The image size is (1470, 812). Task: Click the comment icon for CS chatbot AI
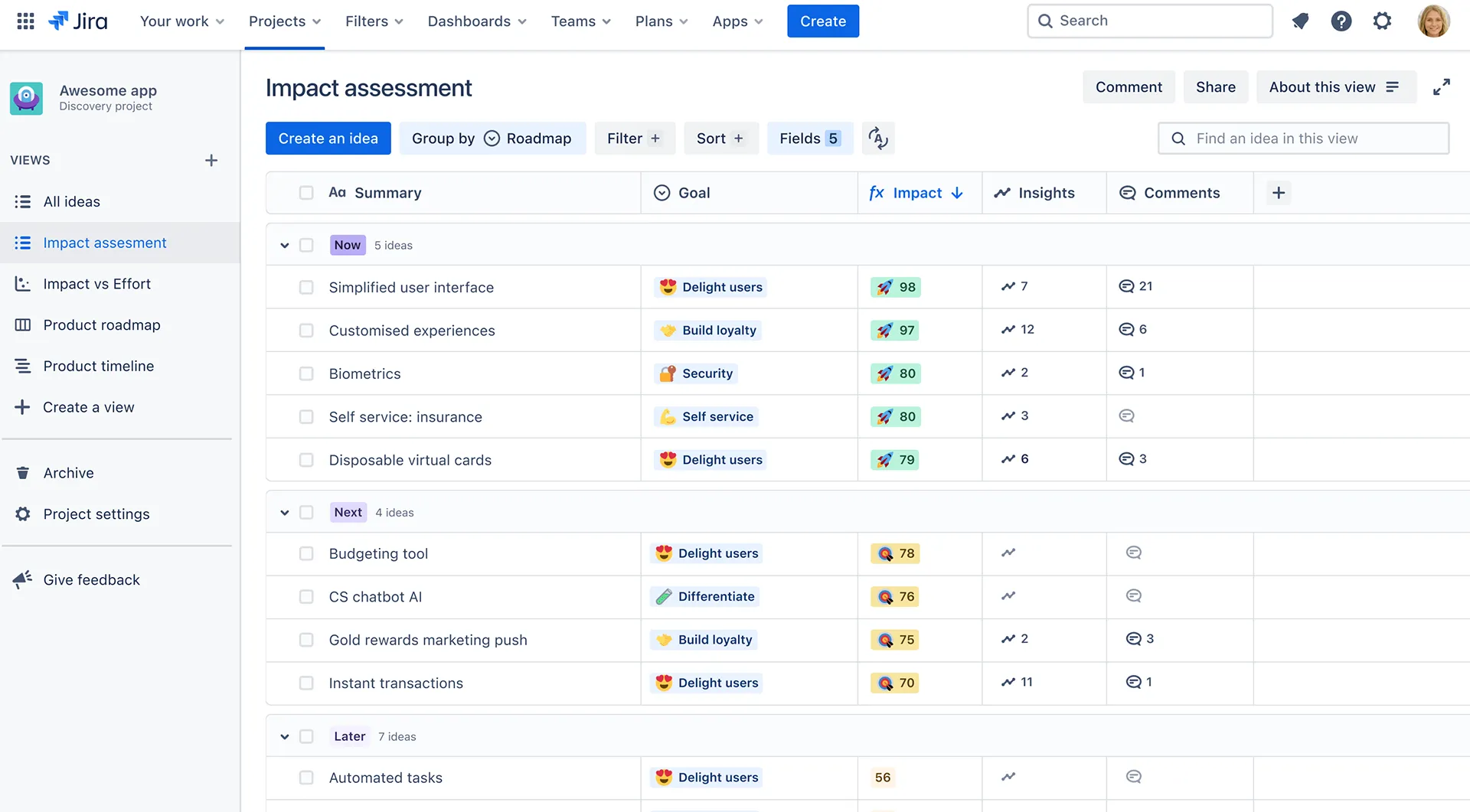1134,595
